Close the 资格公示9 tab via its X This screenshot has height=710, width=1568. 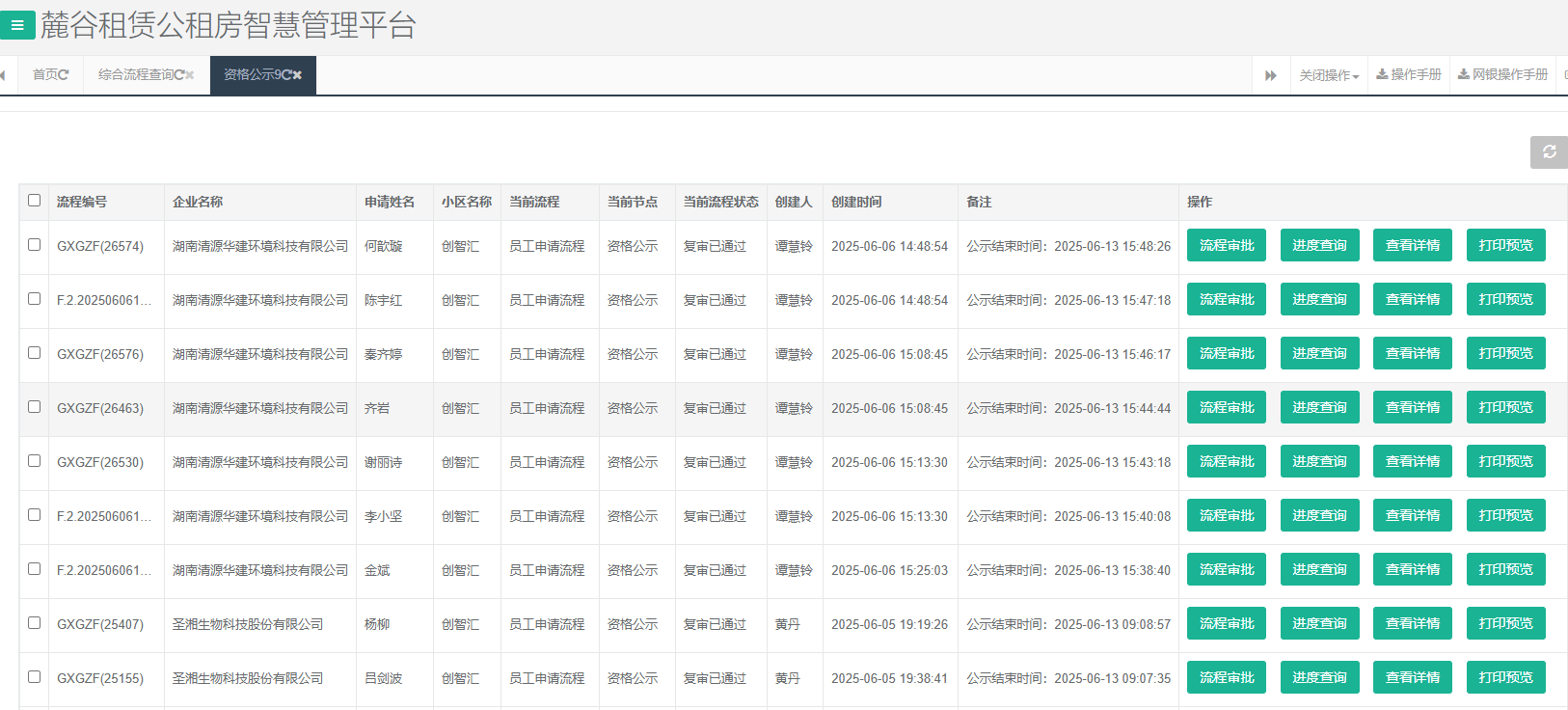[297, 75]
